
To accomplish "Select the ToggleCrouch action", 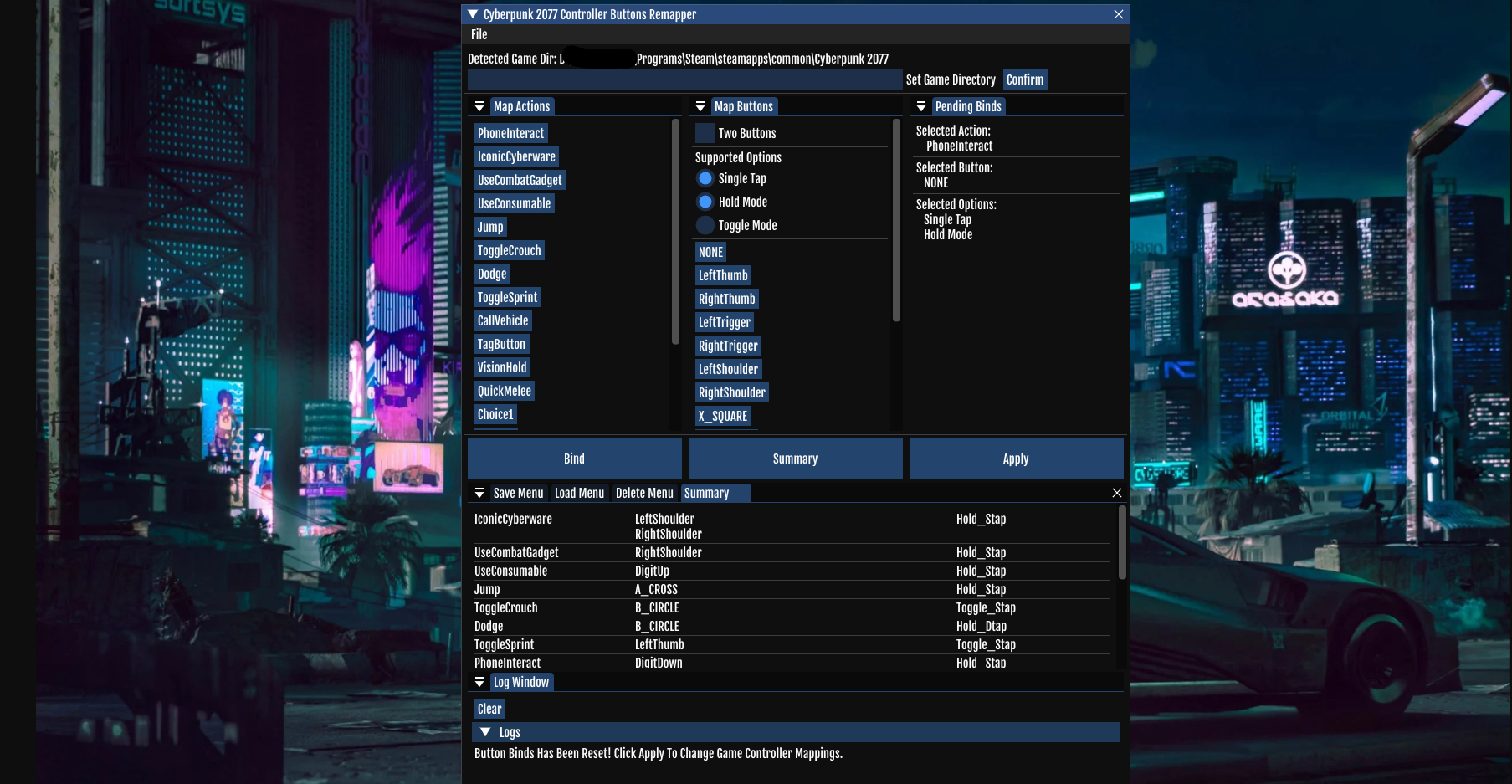I will [x=509, y=250].
